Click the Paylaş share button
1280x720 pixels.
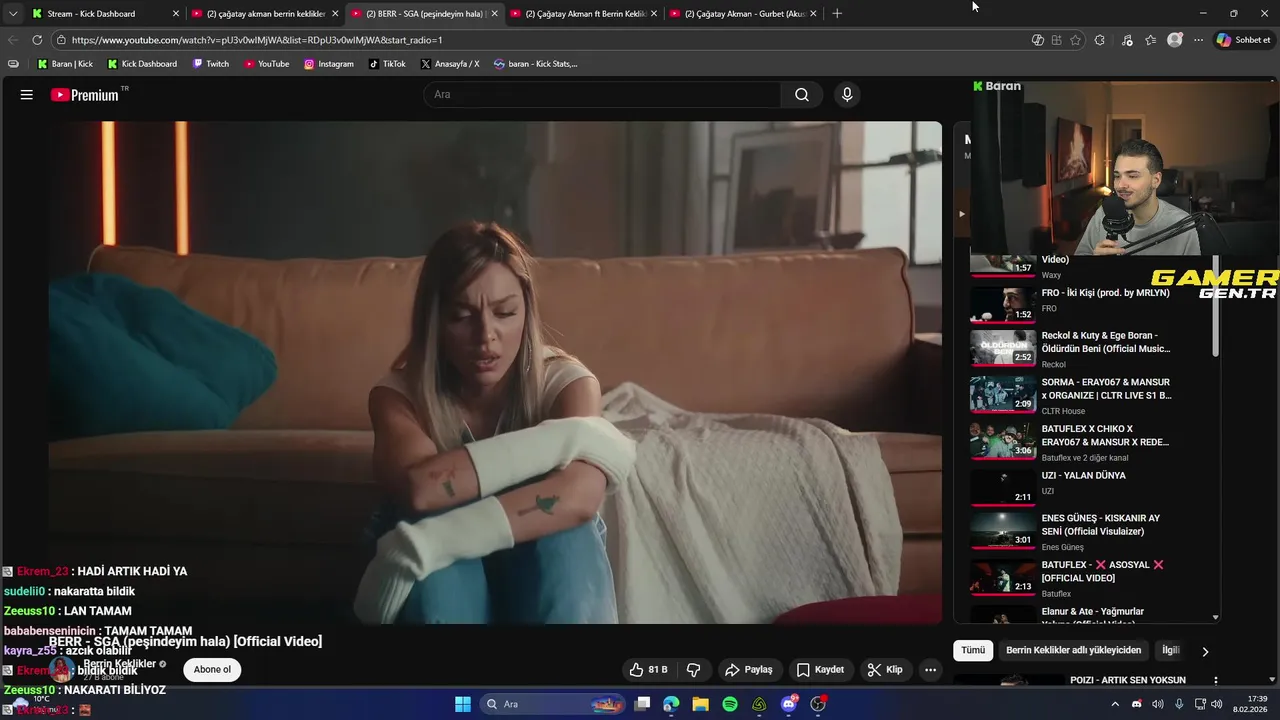(749, 670)
